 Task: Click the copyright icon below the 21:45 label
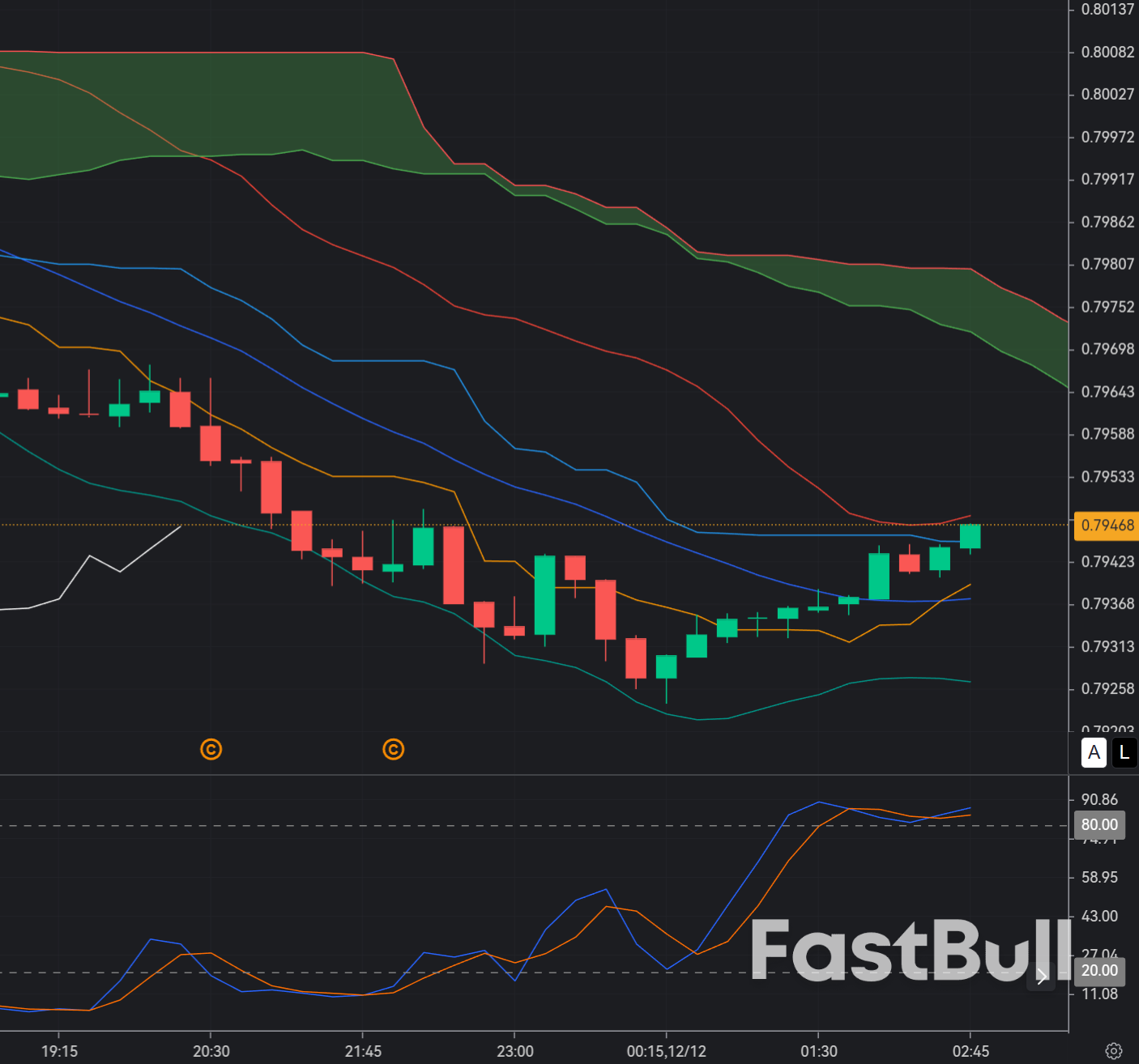(x=394, y=750)
